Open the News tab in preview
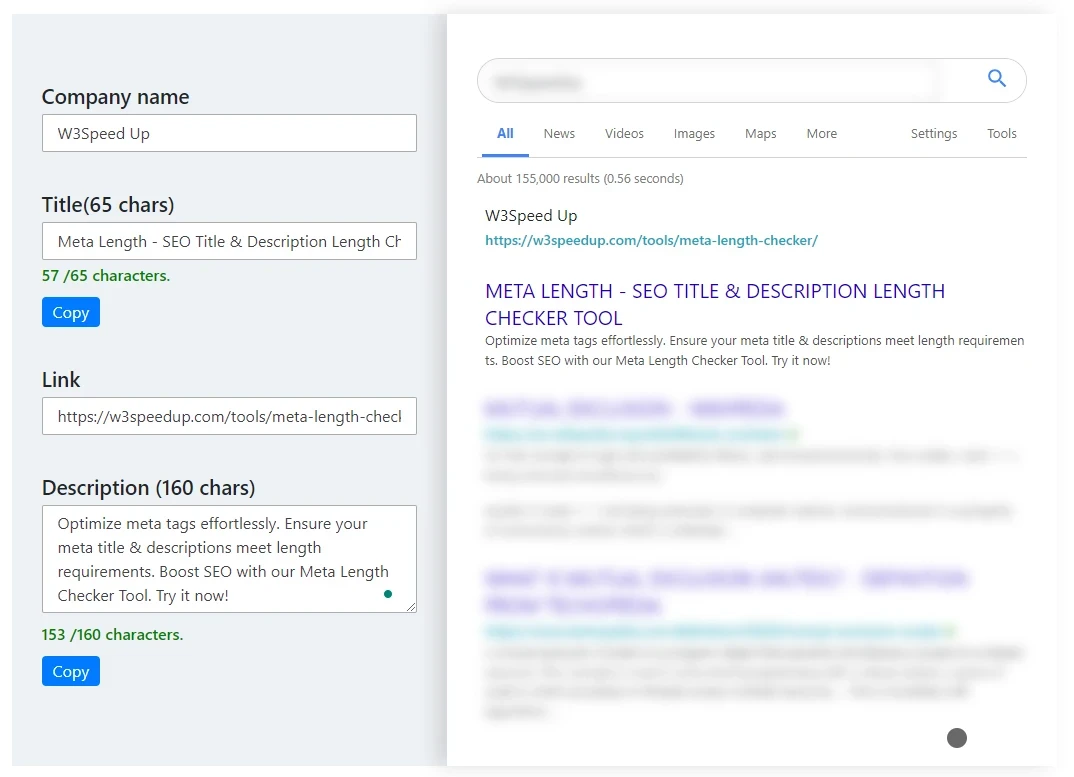Image resolution: width=1074 pixels, height=777 pixels. [559, 134]
